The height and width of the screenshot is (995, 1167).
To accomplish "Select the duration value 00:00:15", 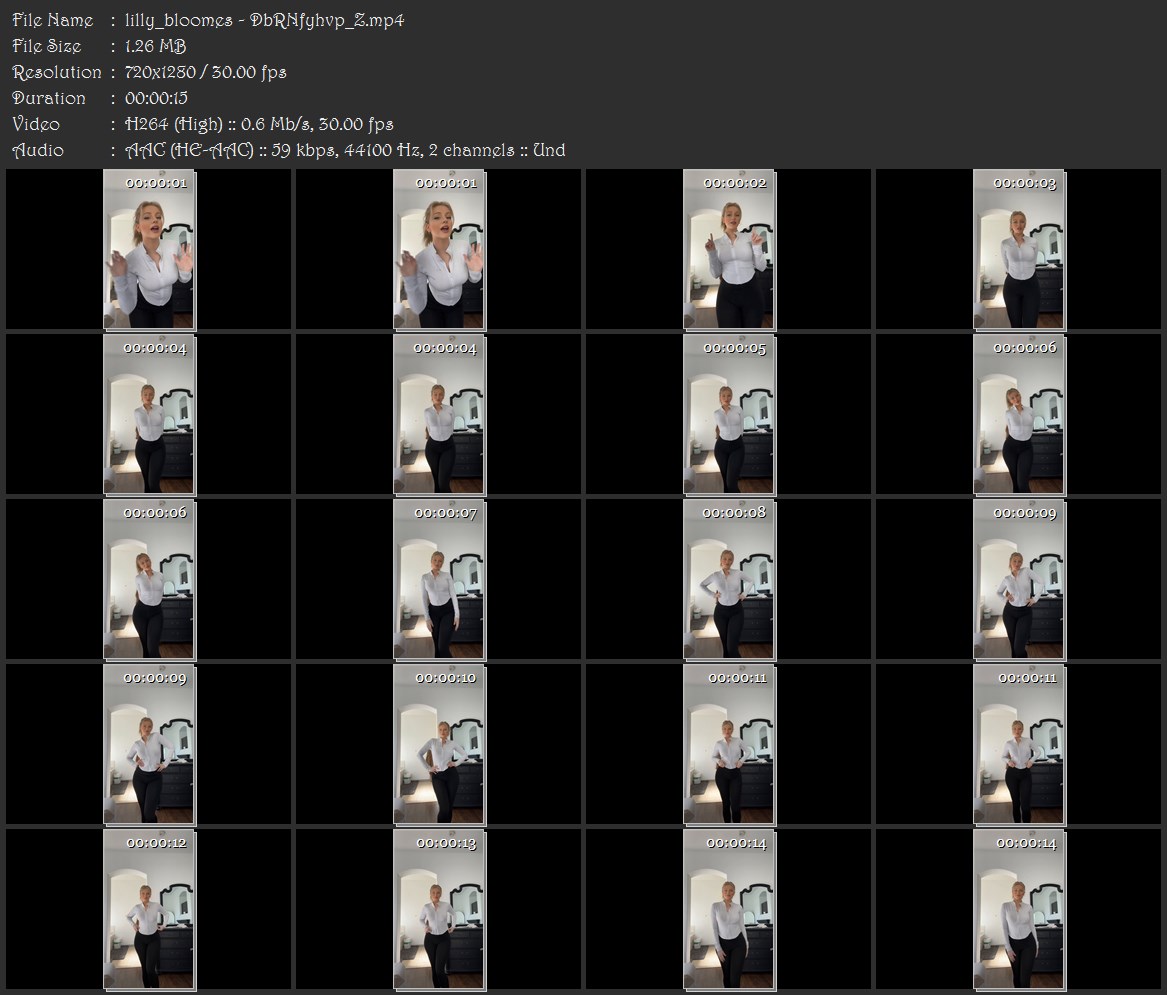I will [x=156, y=98].
